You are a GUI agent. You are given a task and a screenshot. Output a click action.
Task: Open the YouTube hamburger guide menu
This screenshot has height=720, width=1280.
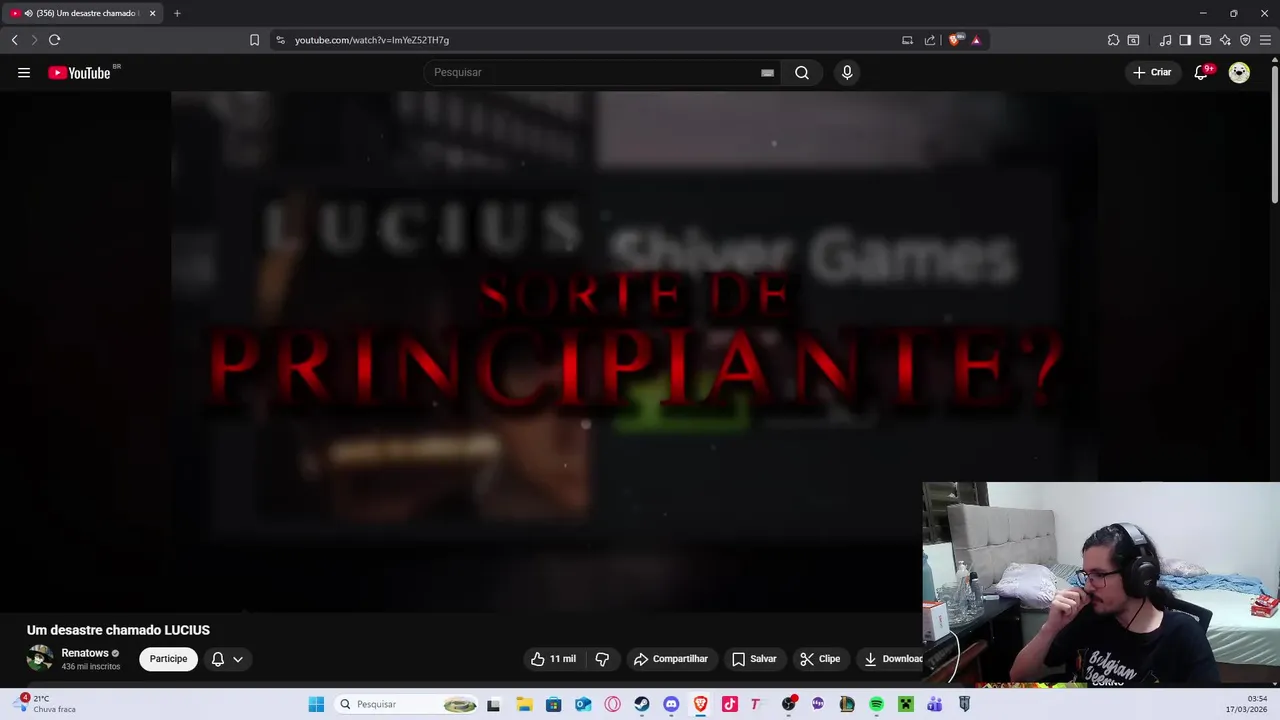24,72
